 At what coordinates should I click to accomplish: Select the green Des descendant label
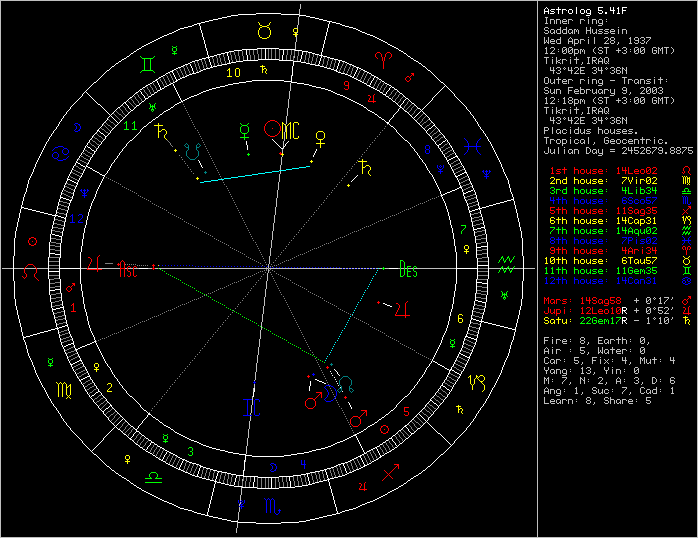click(x=407, y=268)
